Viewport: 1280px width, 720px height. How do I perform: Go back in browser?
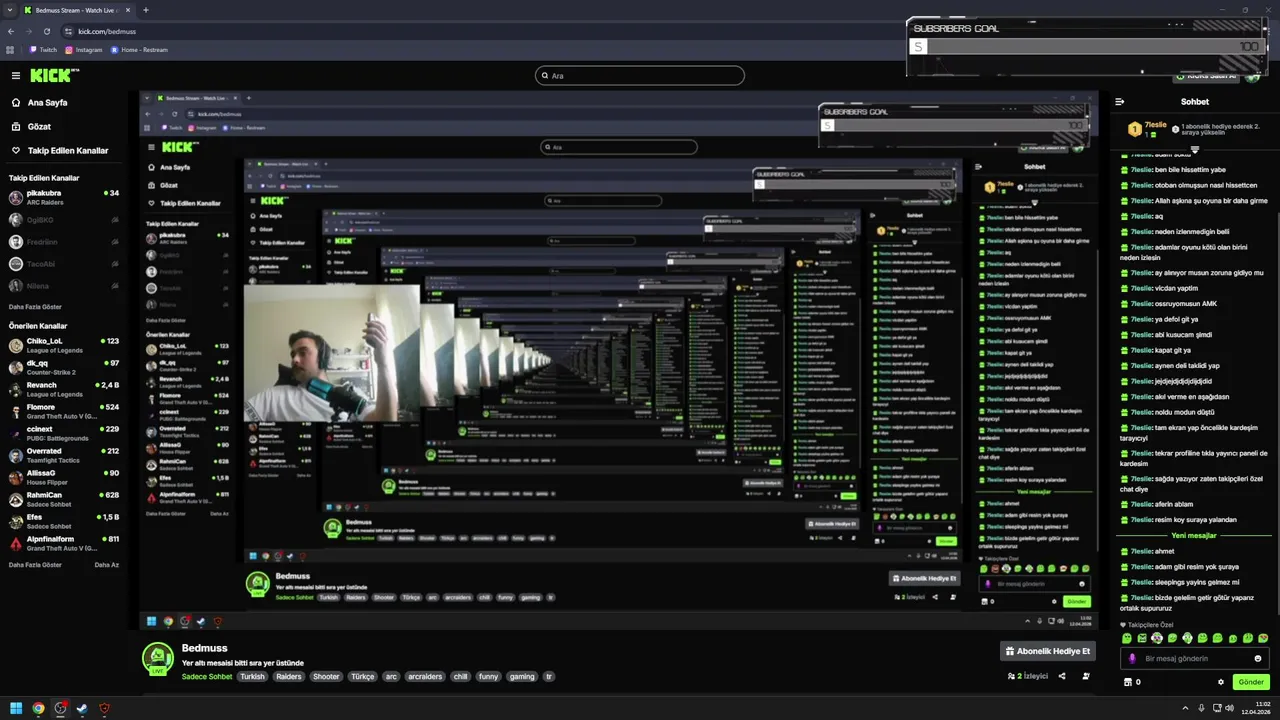pos(11,31)
